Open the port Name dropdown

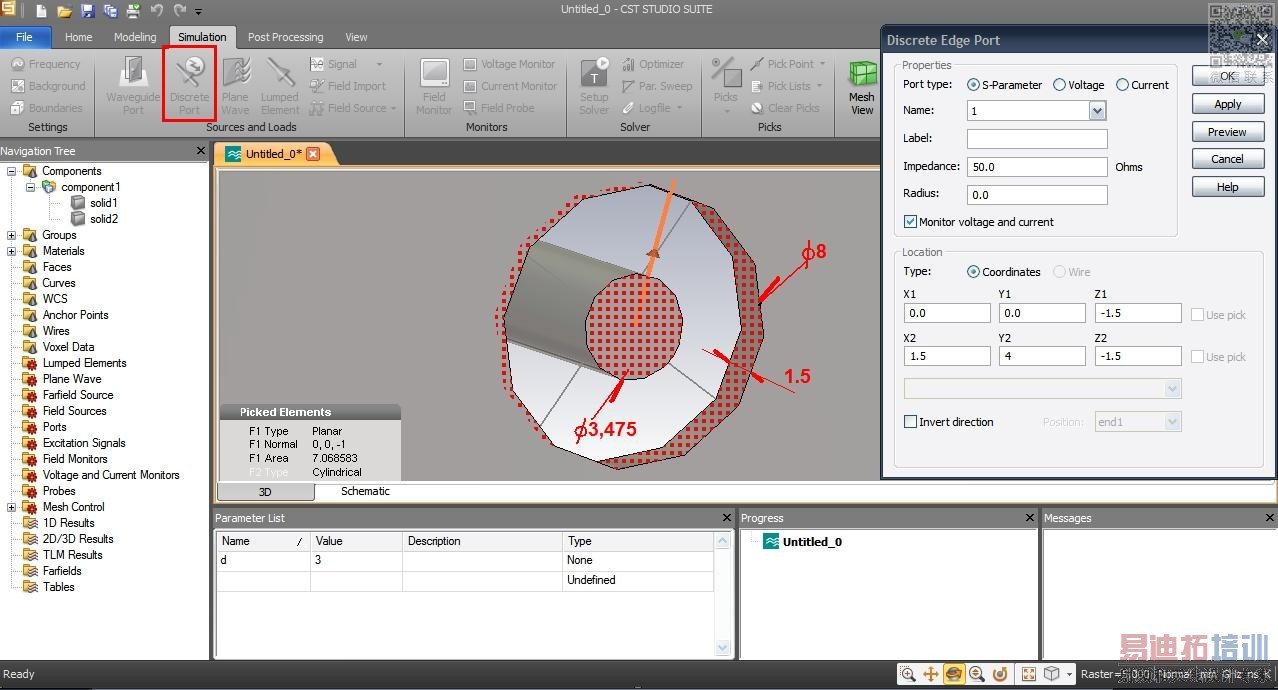(x=1097, y=111)
